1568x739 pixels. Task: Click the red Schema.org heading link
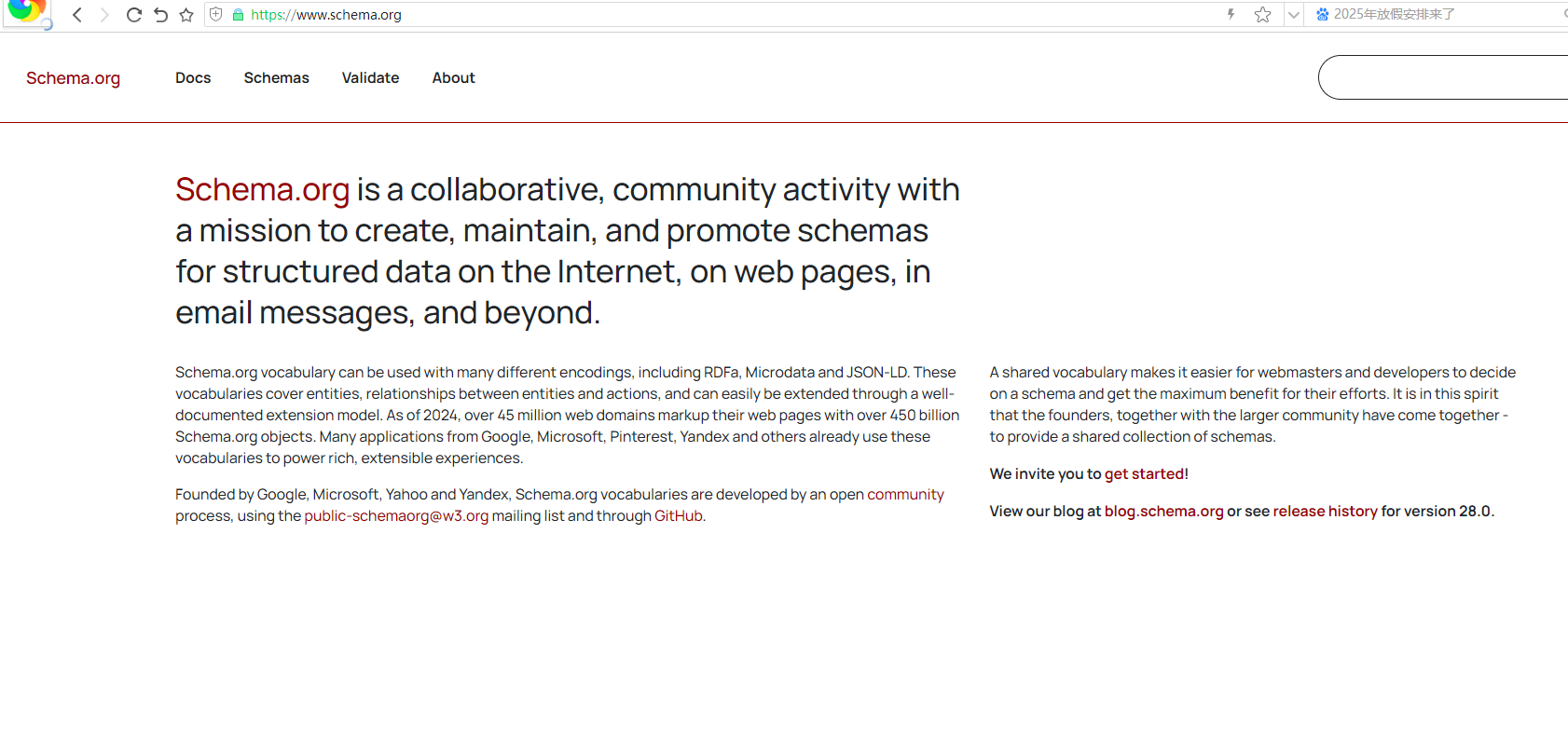(262, 190)
